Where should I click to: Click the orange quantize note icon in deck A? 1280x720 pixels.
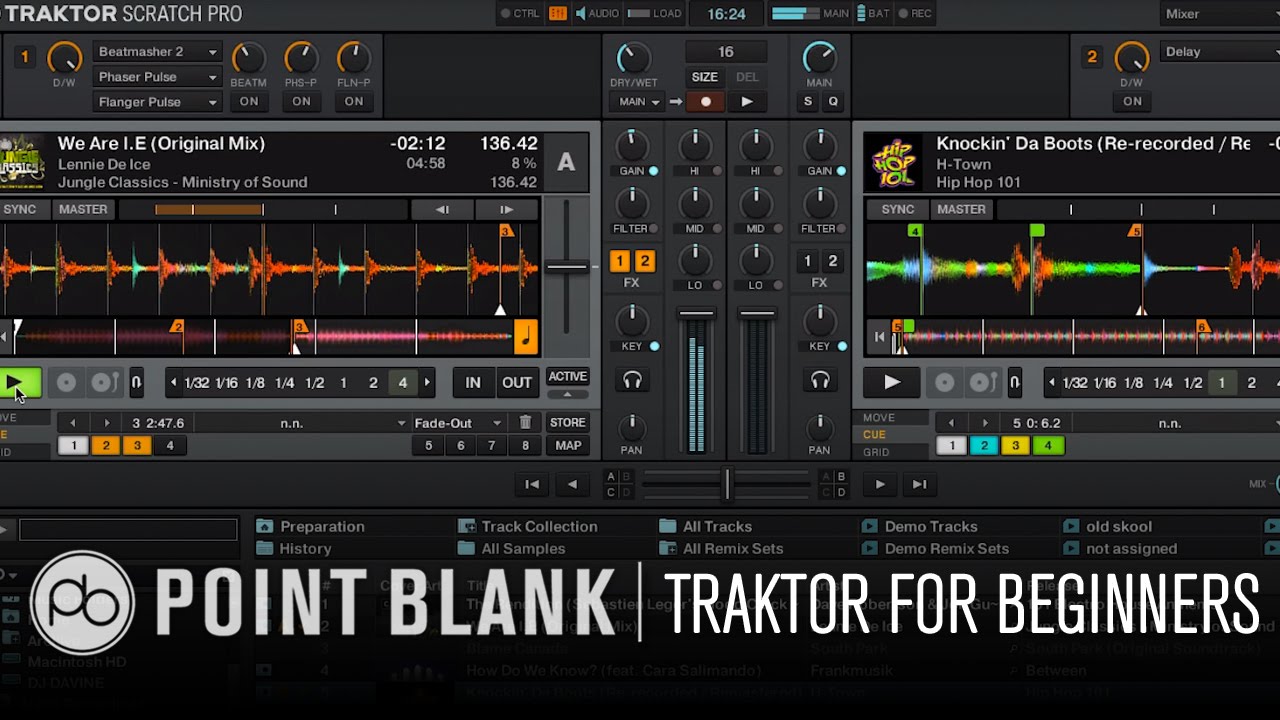(x=526, y=336)
